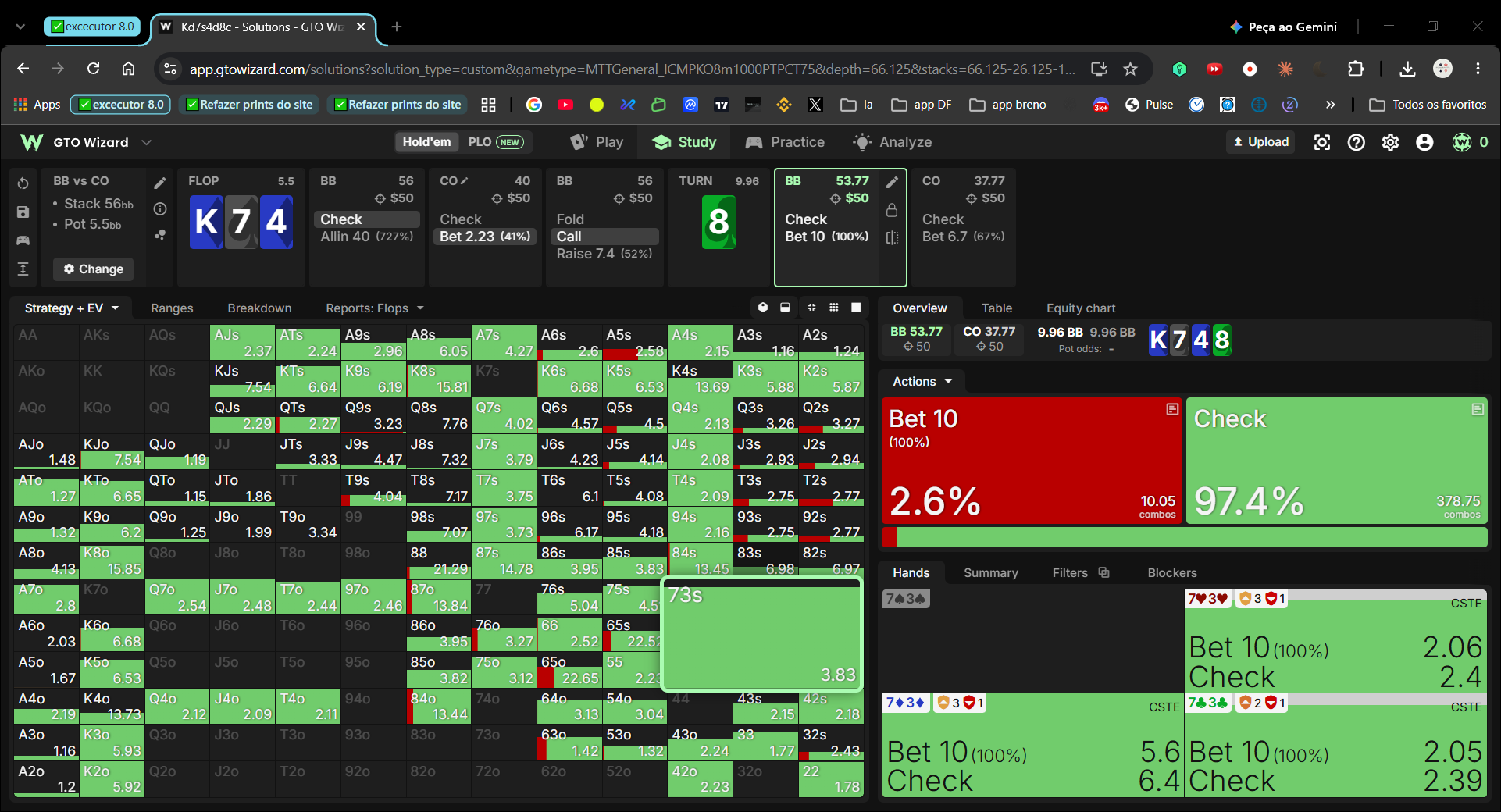Select the turn 8 card
The image size is (1501, 812).
point(718,223)
